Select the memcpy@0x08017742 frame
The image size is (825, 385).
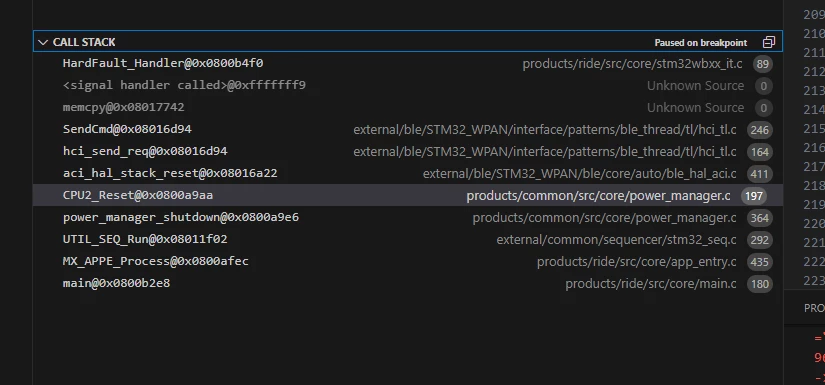407,108
